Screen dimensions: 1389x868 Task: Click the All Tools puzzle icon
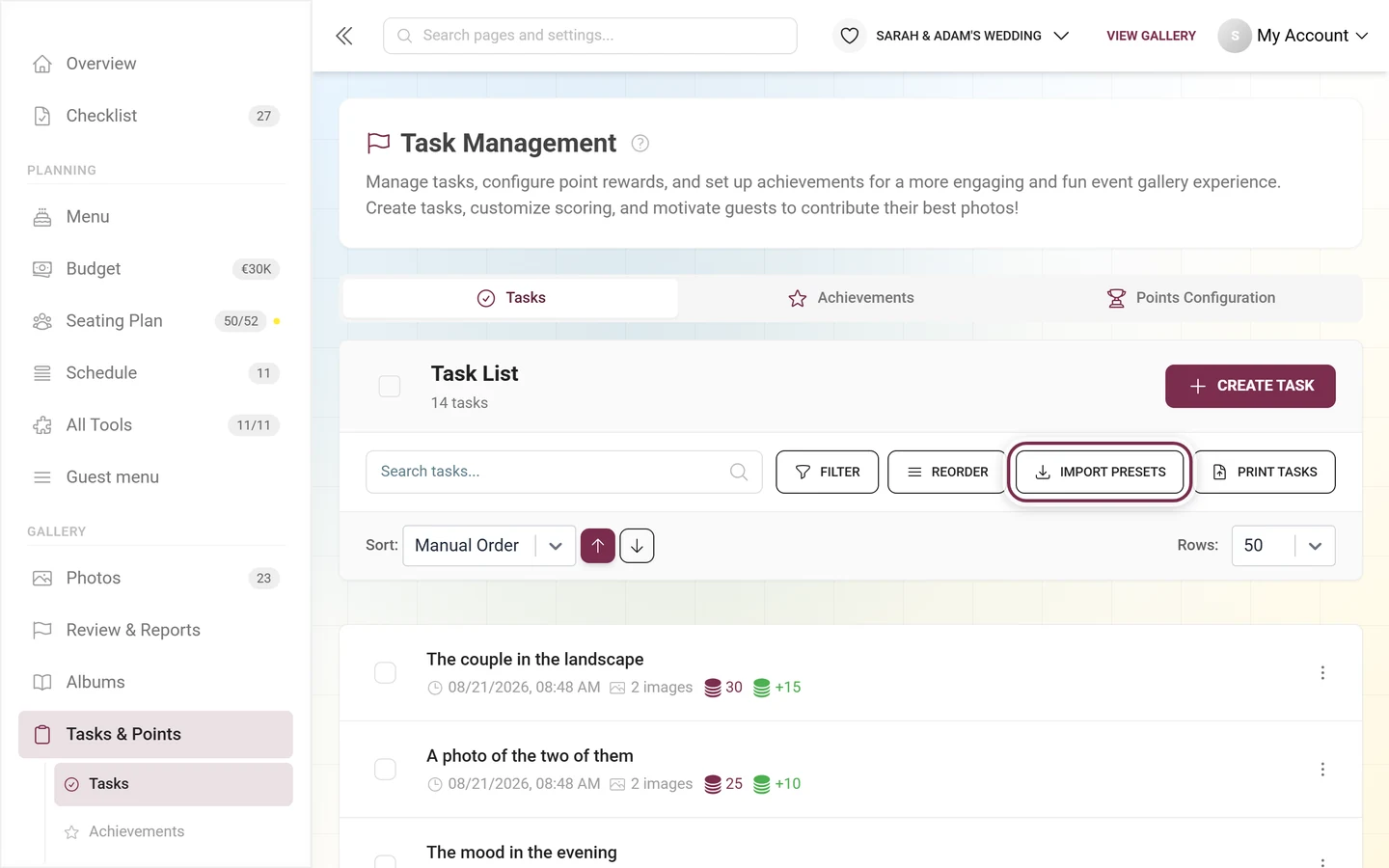[x=42, y=425]
